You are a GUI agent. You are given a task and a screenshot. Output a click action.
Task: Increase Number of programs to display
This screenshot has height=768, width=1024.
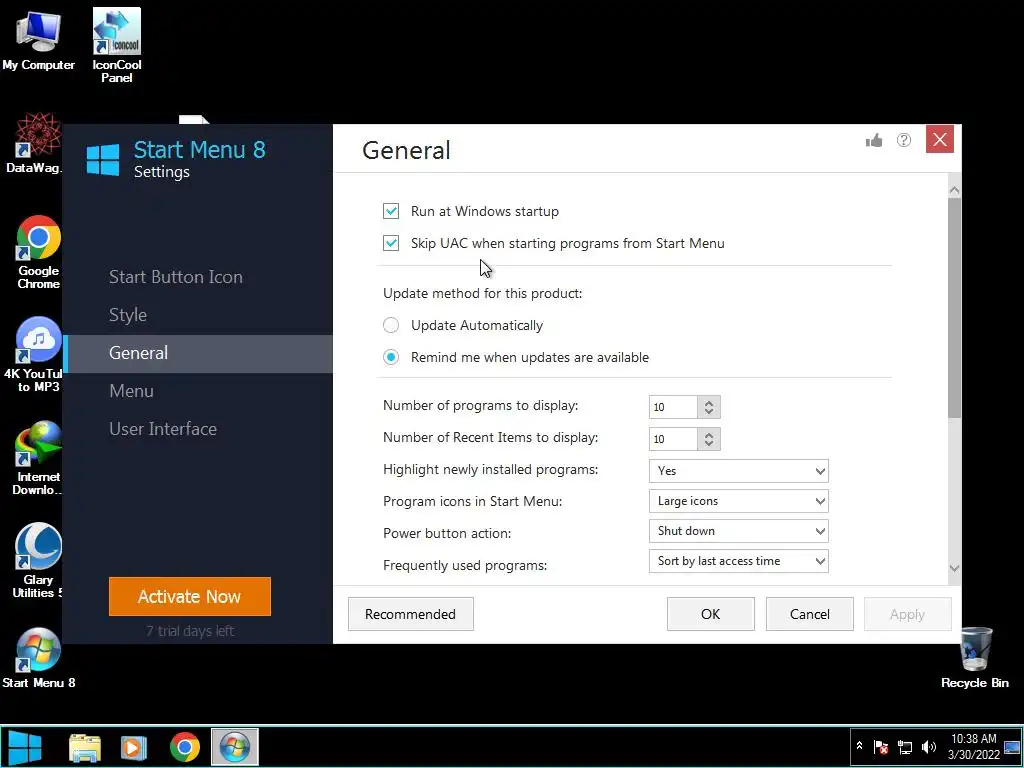pyautogui.click(x=709, y=402)
